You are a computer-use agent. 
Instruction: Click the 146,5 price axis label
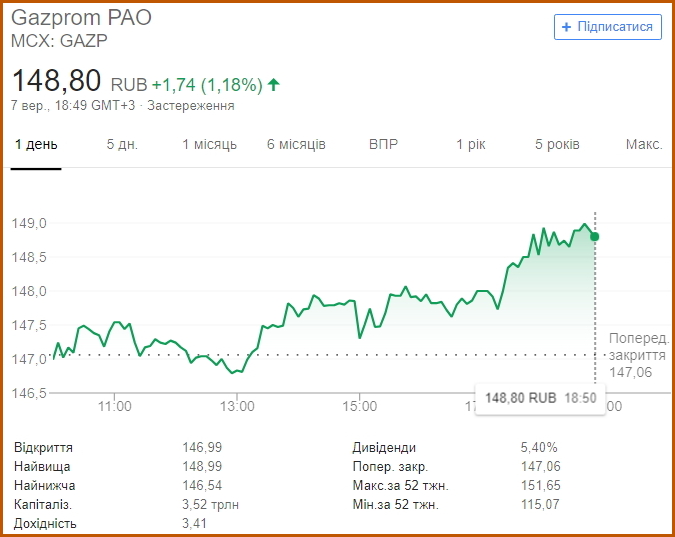[x=29, y=393]
